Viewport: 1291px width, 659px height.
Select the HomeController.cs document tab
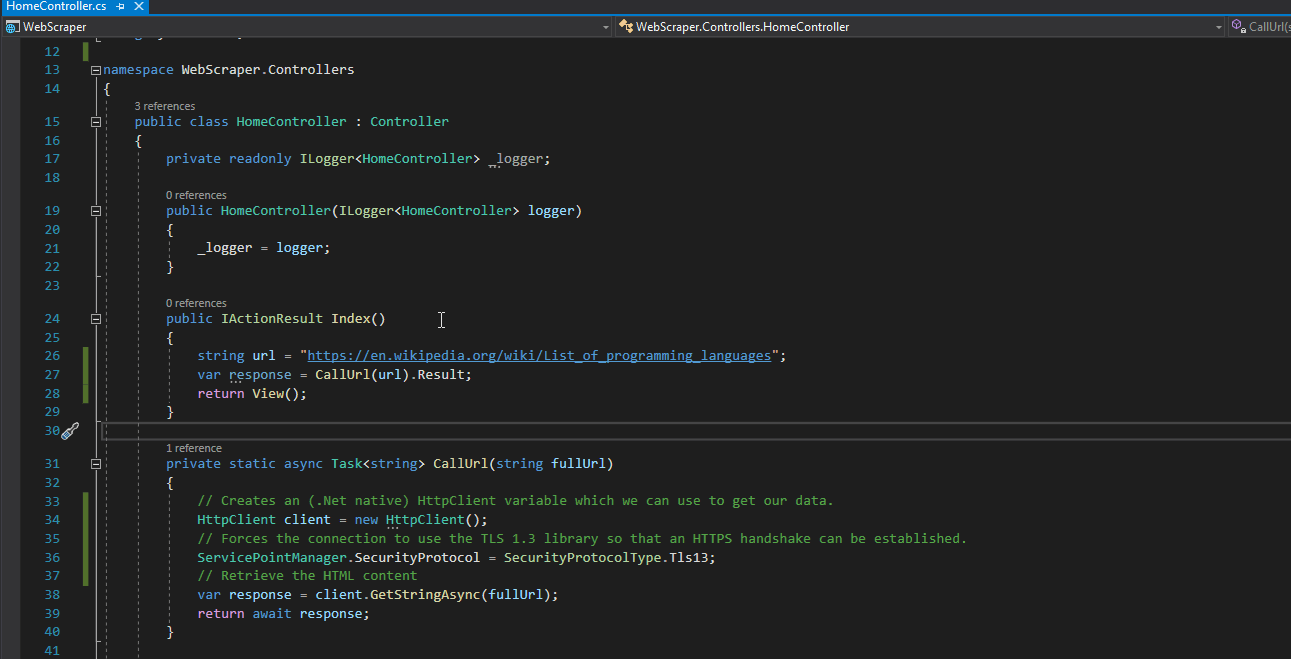55,5
